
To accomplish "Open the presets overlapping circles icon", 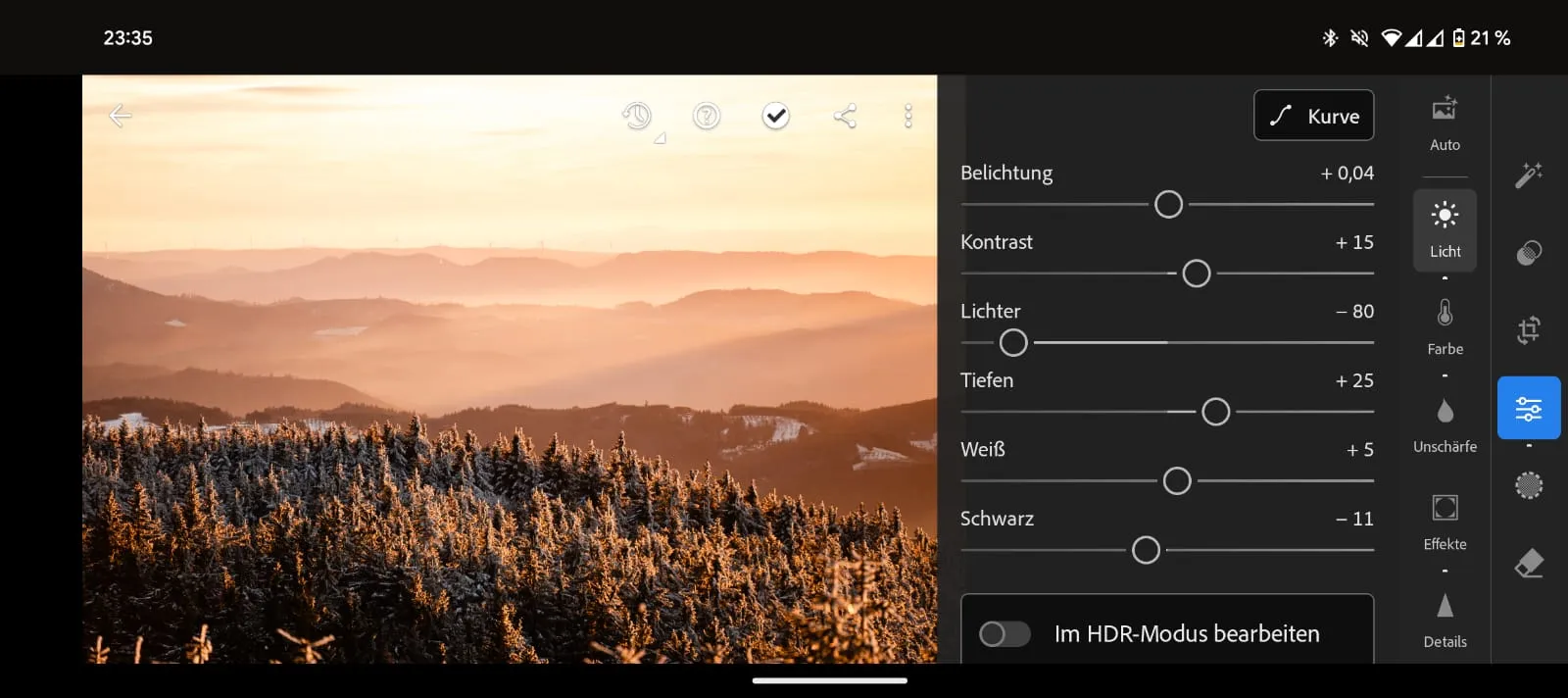I will pyautogui.click(x=1529, y=253).
